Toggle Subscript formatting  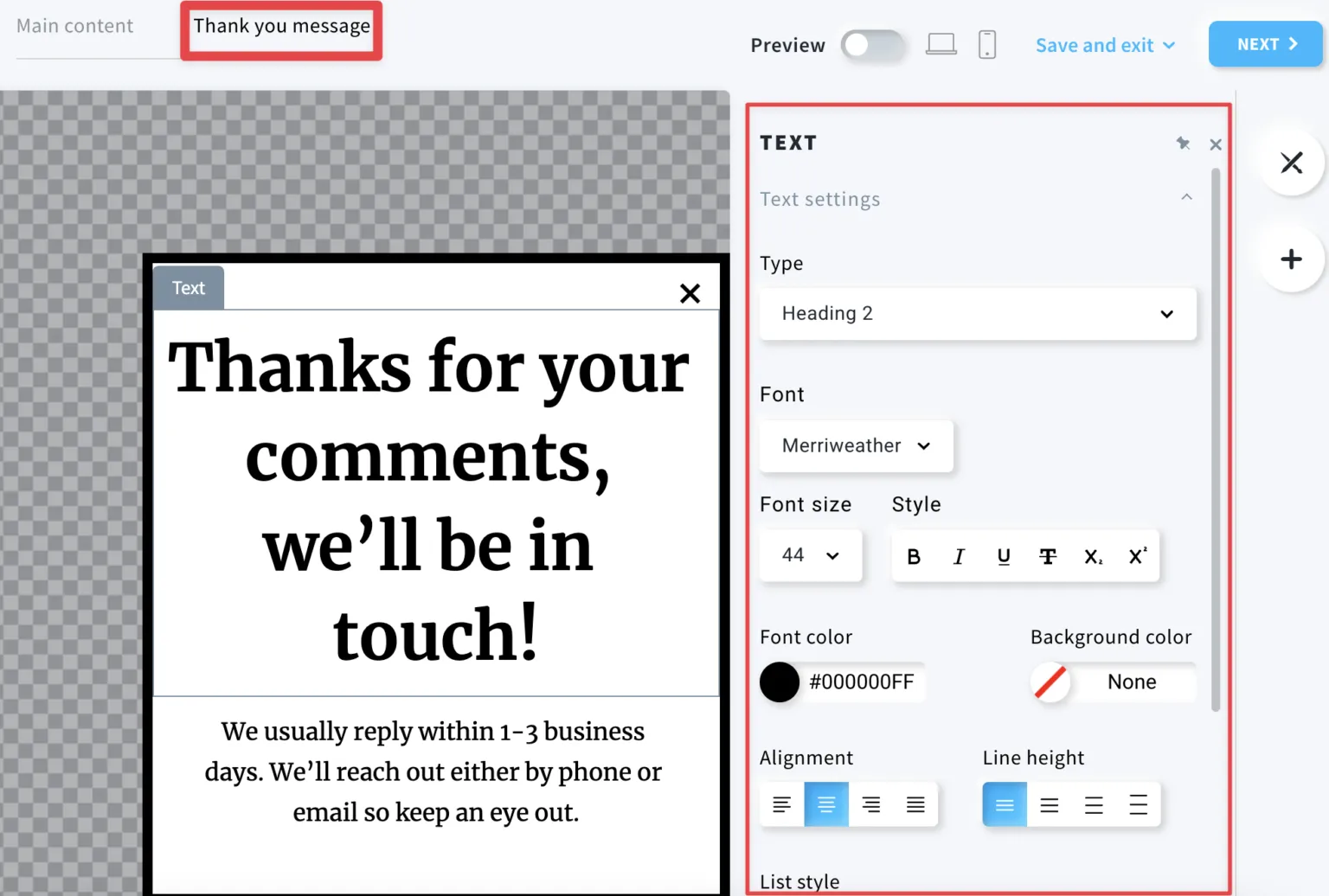pyautogui.click(x=1093, y=556)
